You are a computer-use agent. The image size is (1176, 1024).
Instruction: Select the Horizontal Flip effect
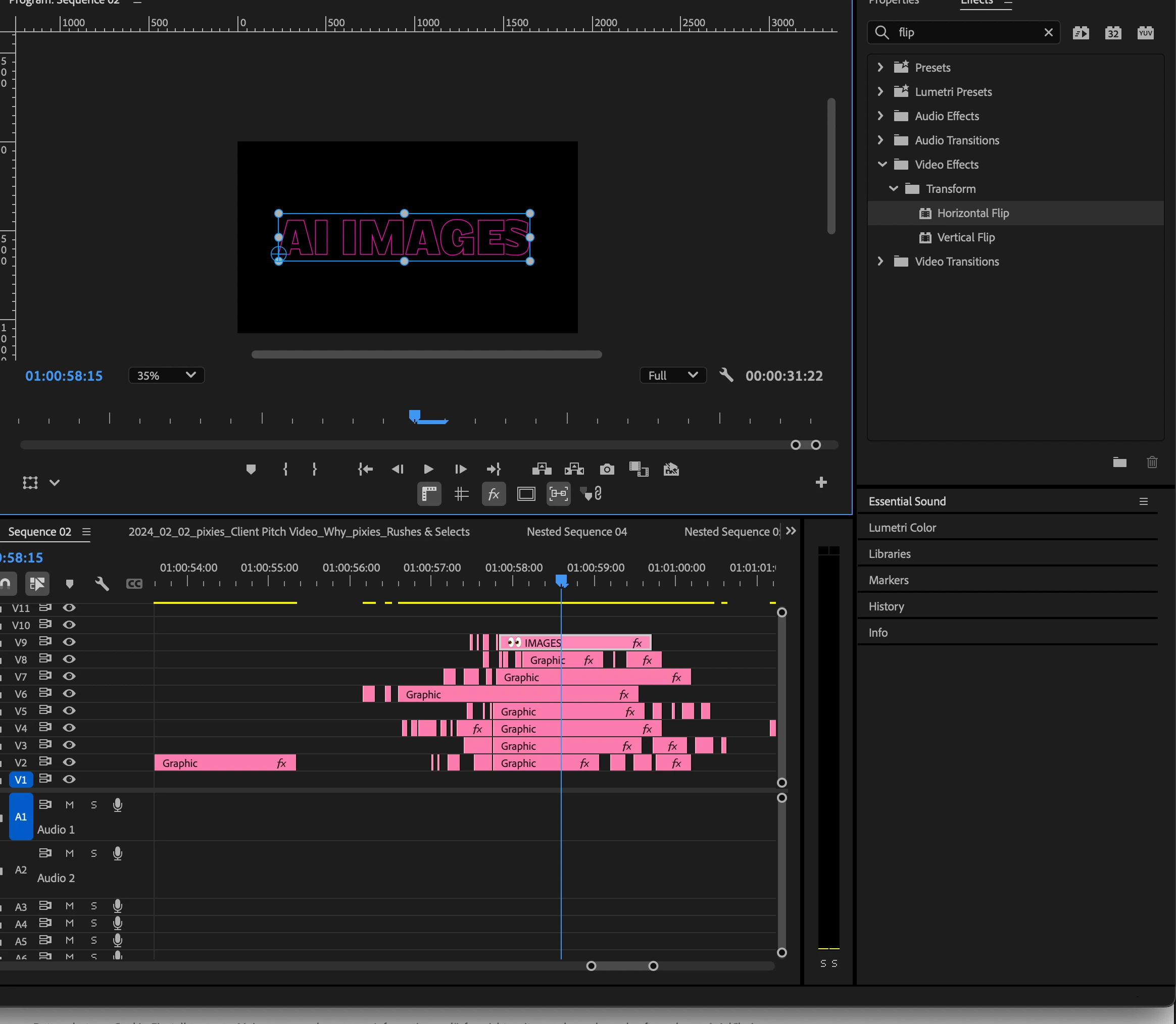coord(972,213)
